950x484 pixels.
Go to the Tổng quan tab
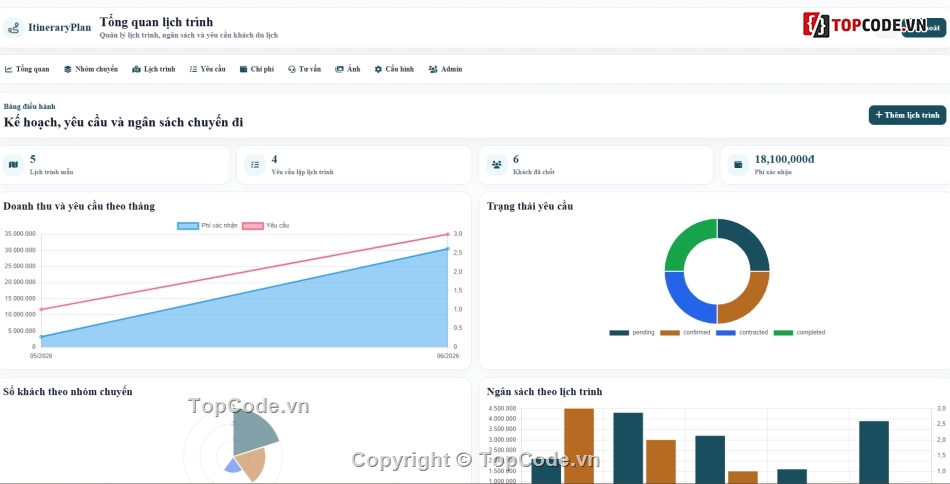[27, 69]
